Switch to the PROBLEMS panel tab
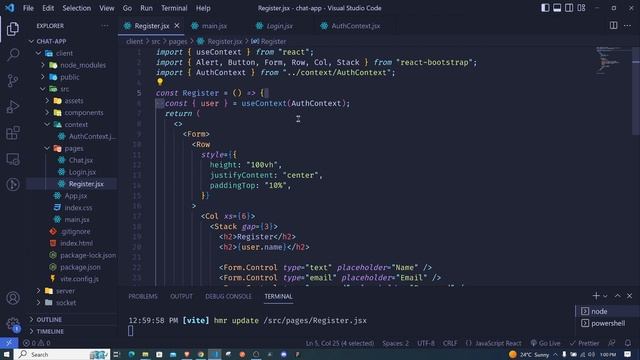640x360 pixels. pos(142,296)
